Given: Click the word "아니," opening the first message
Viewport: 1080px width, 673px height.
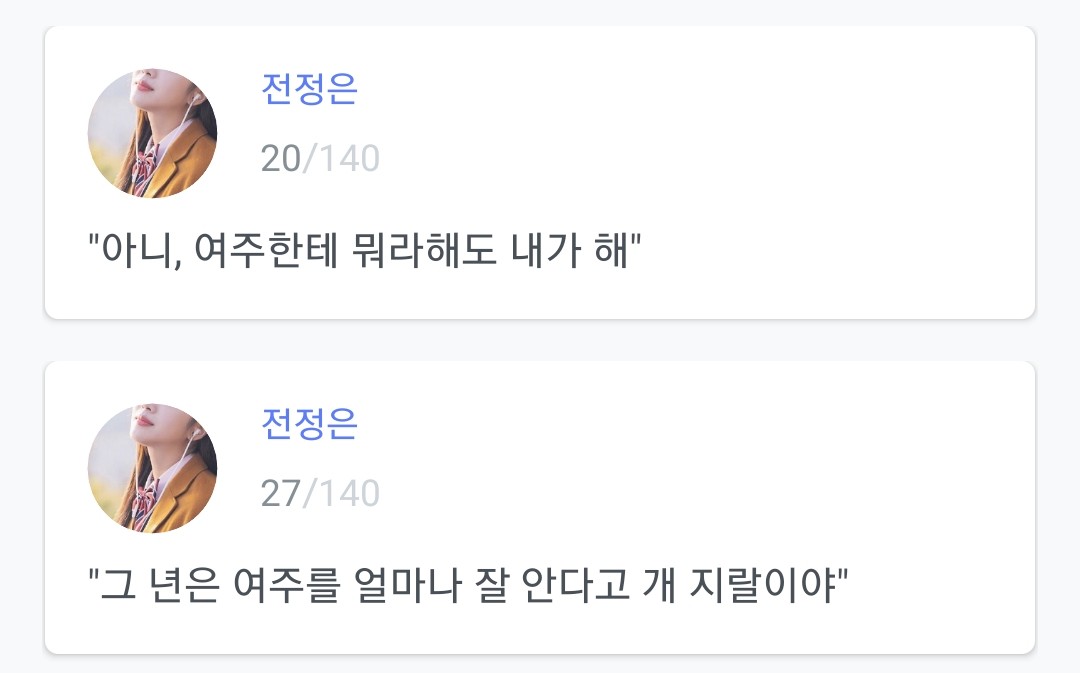Looking at the screenshot, I should [x=136, y=247].
